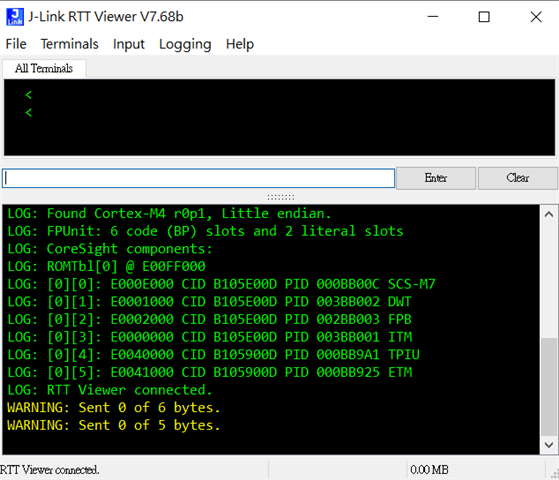Open the Terminals menu
The height and width of the screenshot is (480, 559).
coord(70,44)
